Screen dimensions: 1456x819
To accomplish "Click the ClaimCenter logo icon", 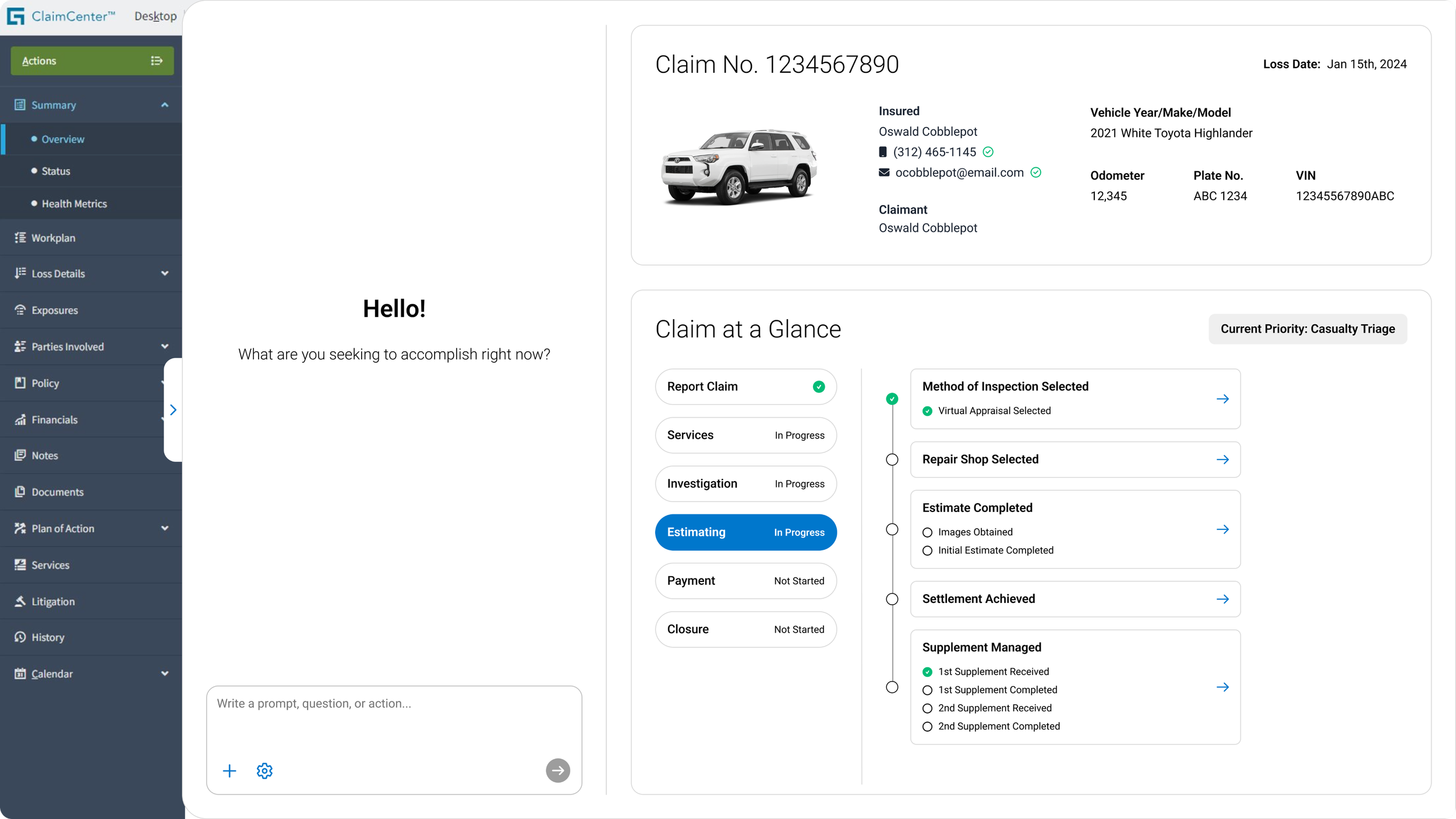I will point(16,16).
